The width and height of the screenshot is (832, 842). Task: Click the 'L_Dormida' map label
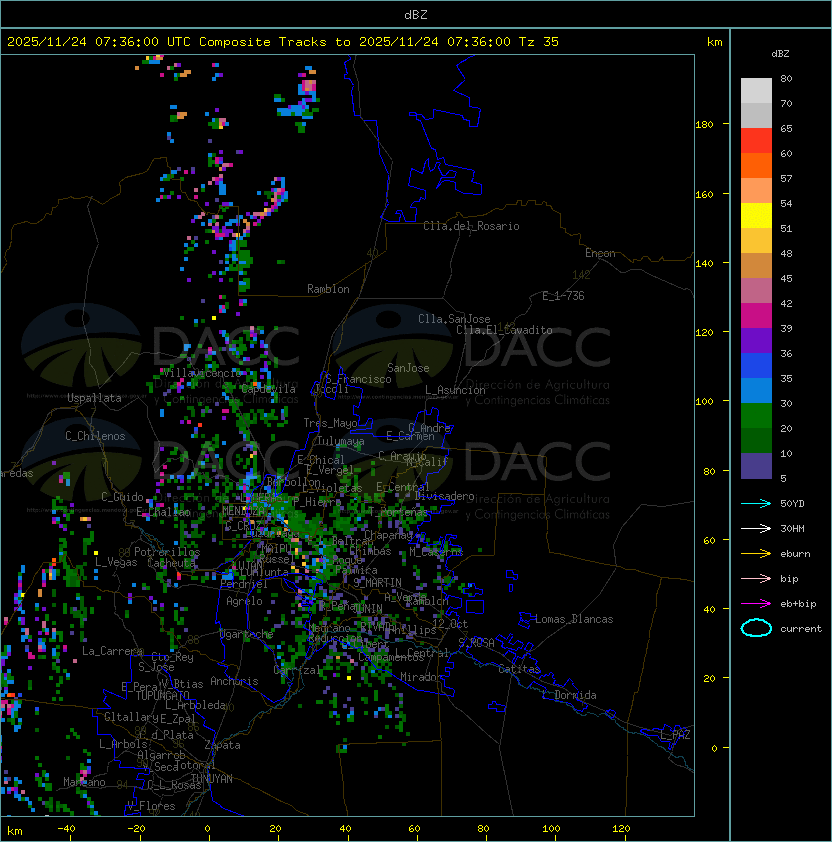click(x=569, y=695)
